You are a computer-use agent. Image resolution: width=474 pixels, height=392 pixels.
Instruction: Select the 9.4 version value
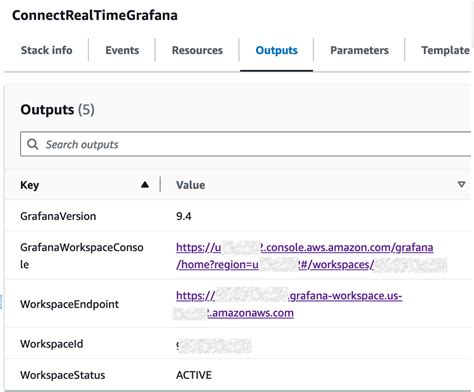(x=184, y=216)
